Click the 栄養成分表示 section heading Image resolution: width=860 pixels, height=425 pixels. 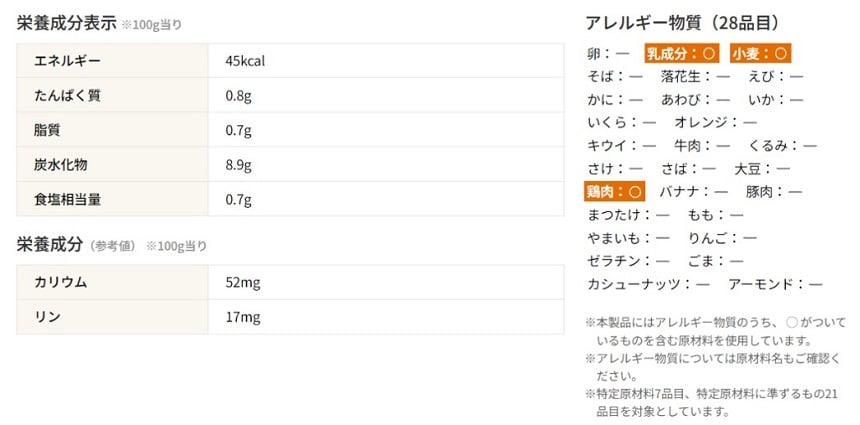click(66, 23)
